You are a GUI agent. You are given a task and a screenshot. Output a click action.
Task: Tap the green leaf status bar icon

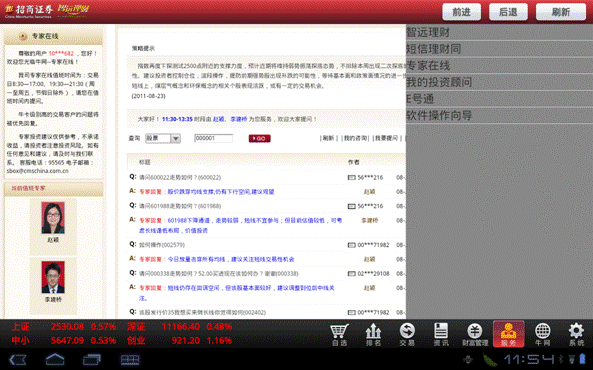(491, 359)
